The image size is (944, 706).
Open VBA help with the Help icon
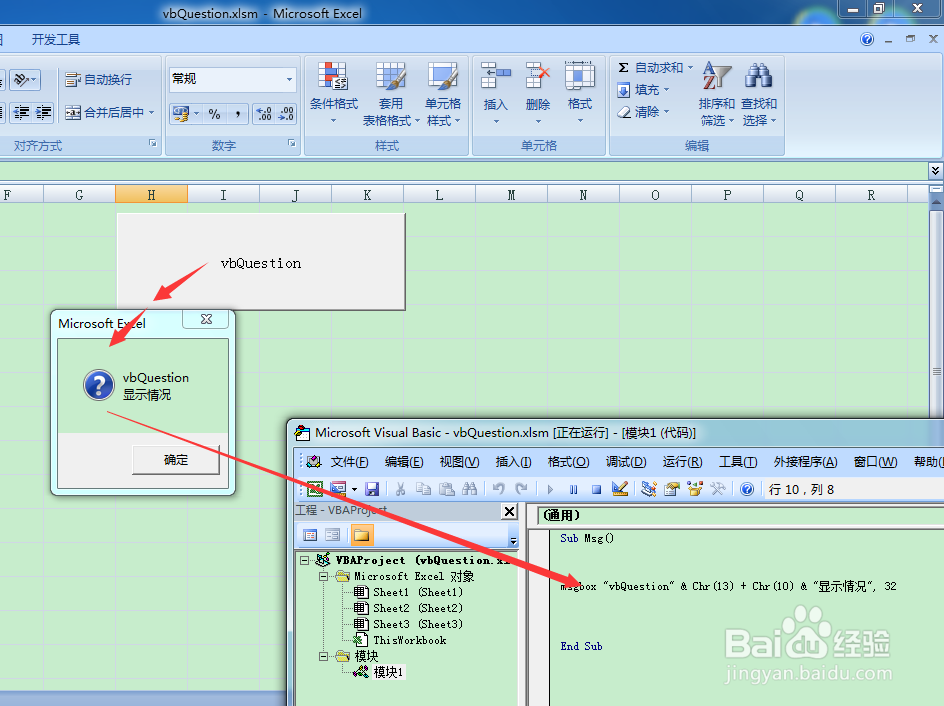(x=747, y=488)
